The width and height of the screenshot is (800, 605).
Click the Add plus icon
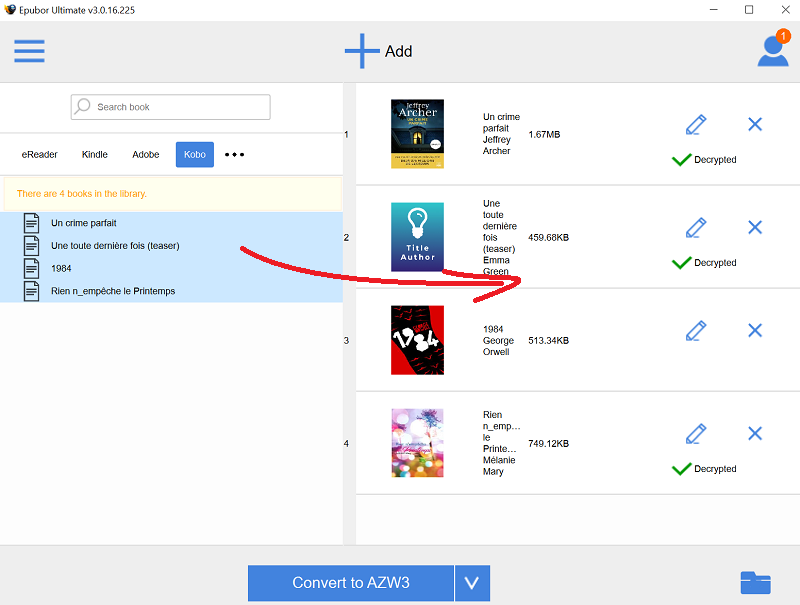362,51
